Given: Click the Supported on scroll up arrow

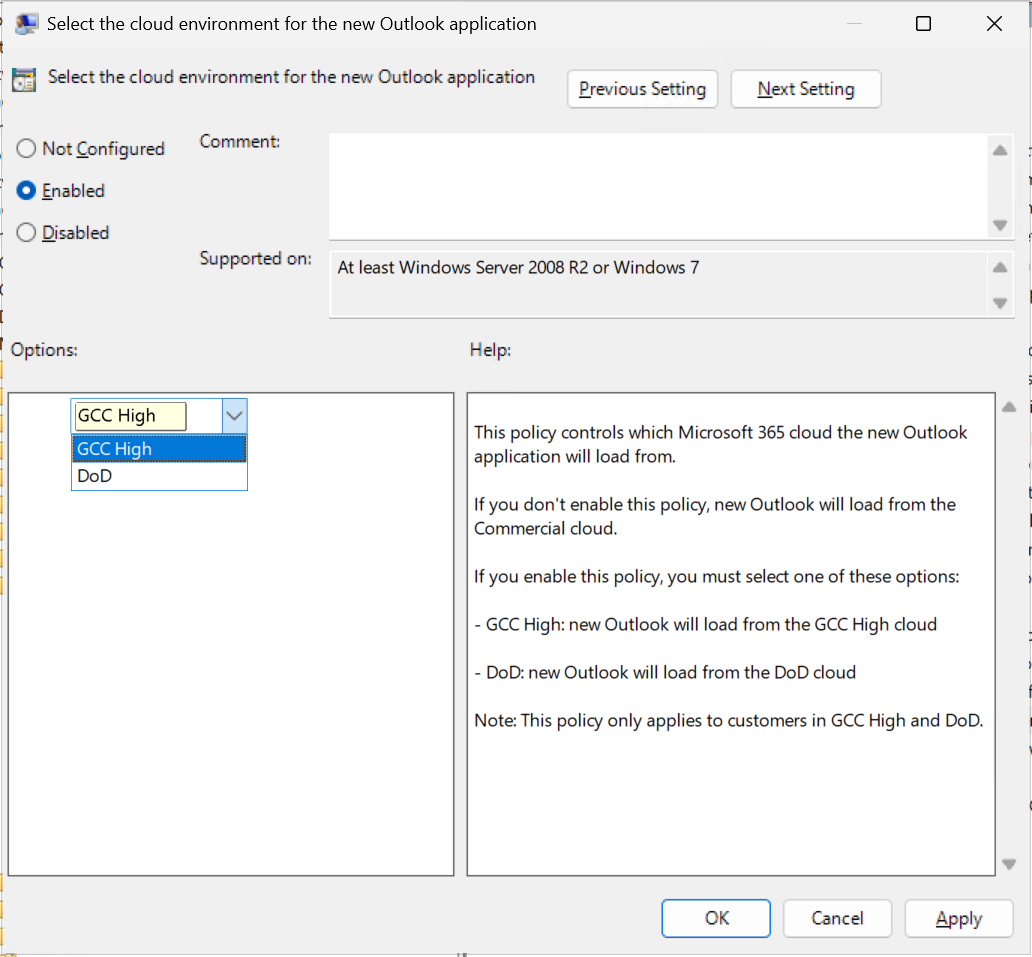Looking at the screenshot, I should tap(1000, 267).
